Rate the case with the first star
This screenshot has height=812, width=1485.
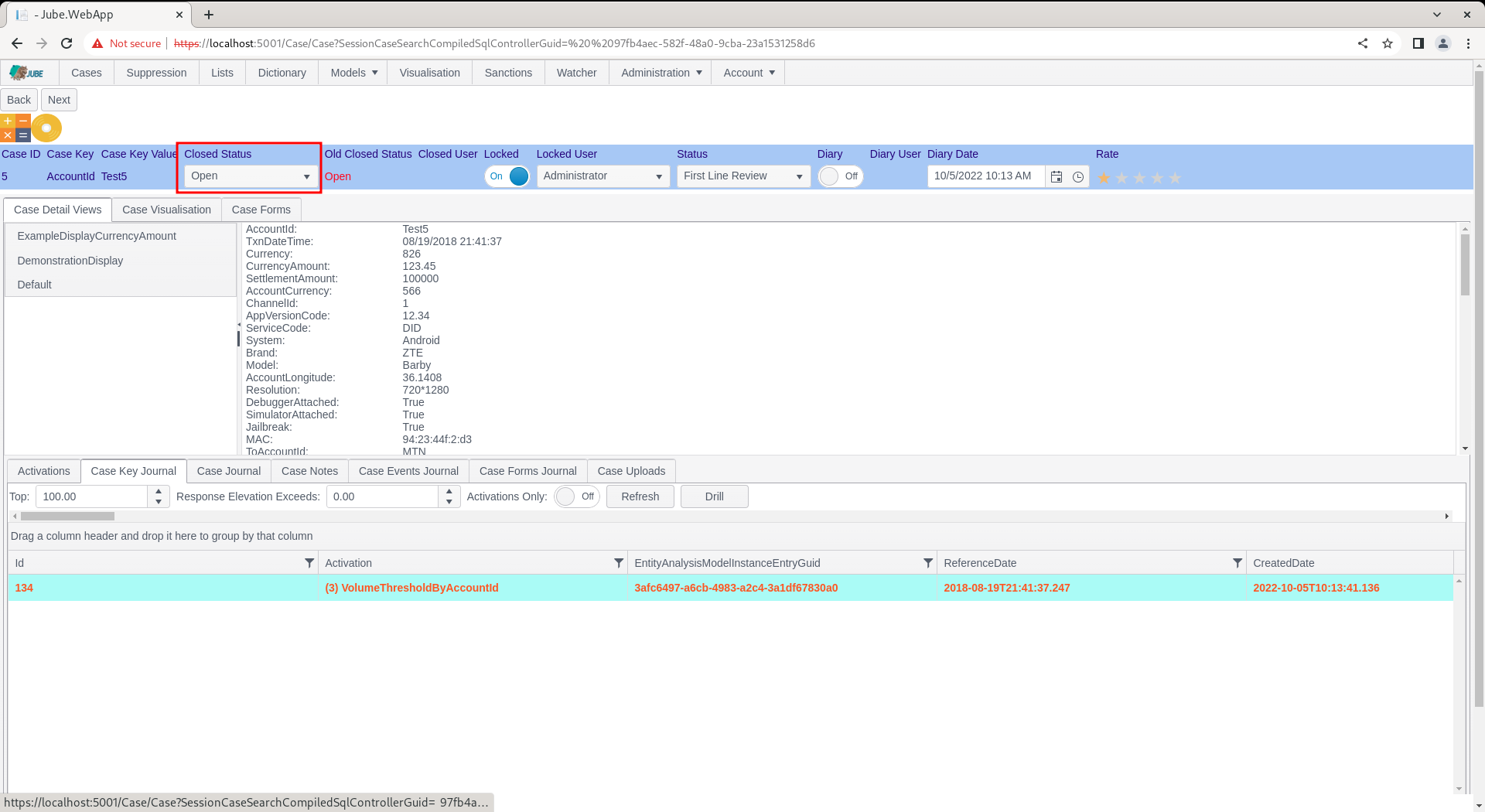(x=1104, y=178)
